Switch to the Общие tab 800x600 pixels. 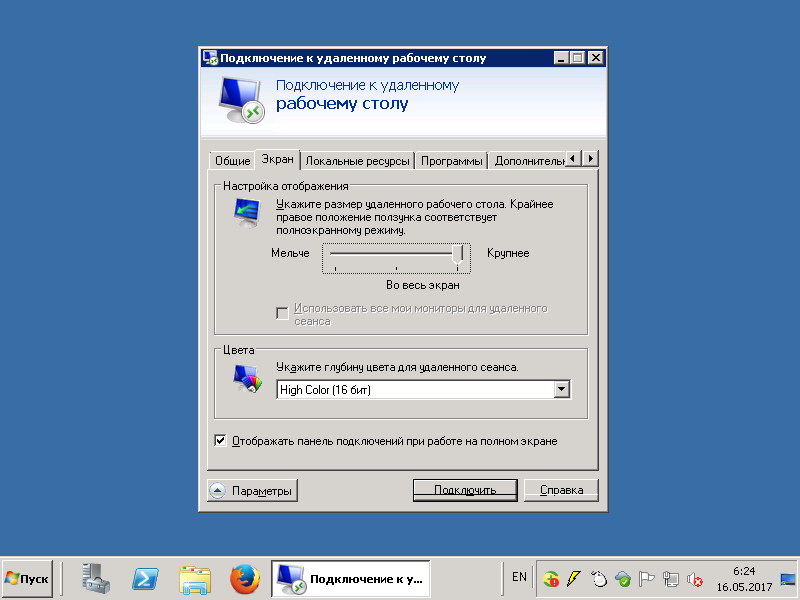[x=232, y=161]
